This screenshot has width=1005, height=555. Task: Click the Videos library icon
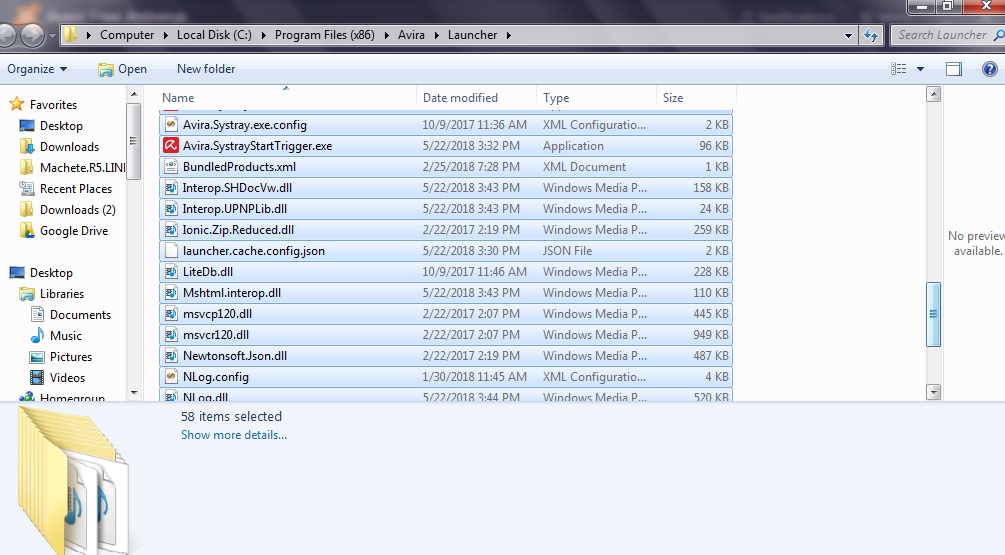[37, 378]
